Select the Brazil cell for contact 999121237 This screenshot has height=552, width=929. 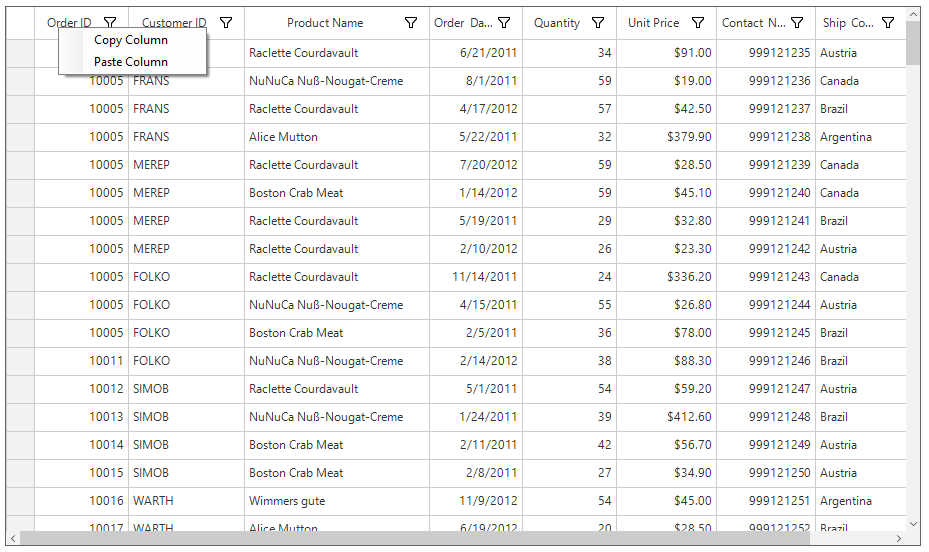(x=860, y=109)
